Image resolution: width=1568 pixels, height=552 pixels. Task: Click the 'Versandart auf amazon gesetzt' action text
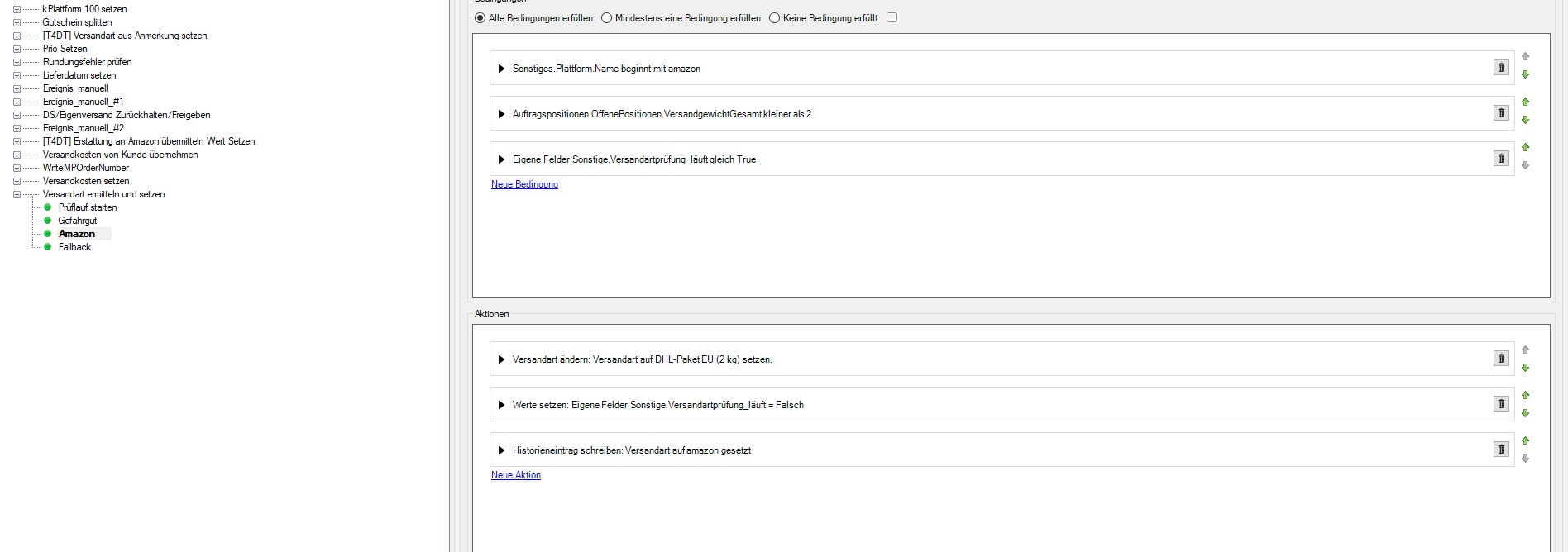[688, 450]
